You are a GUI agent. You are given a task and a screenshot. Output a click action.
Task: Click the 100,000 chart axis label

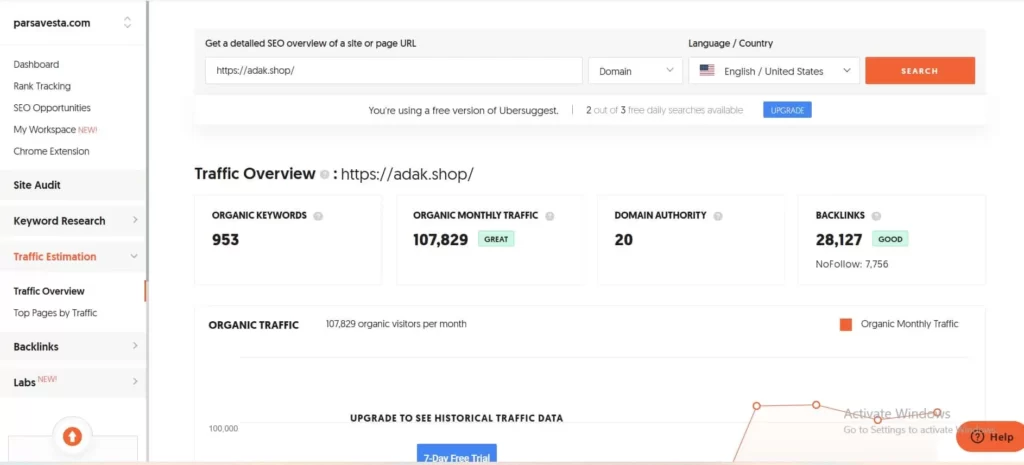(x=223, y=428)
